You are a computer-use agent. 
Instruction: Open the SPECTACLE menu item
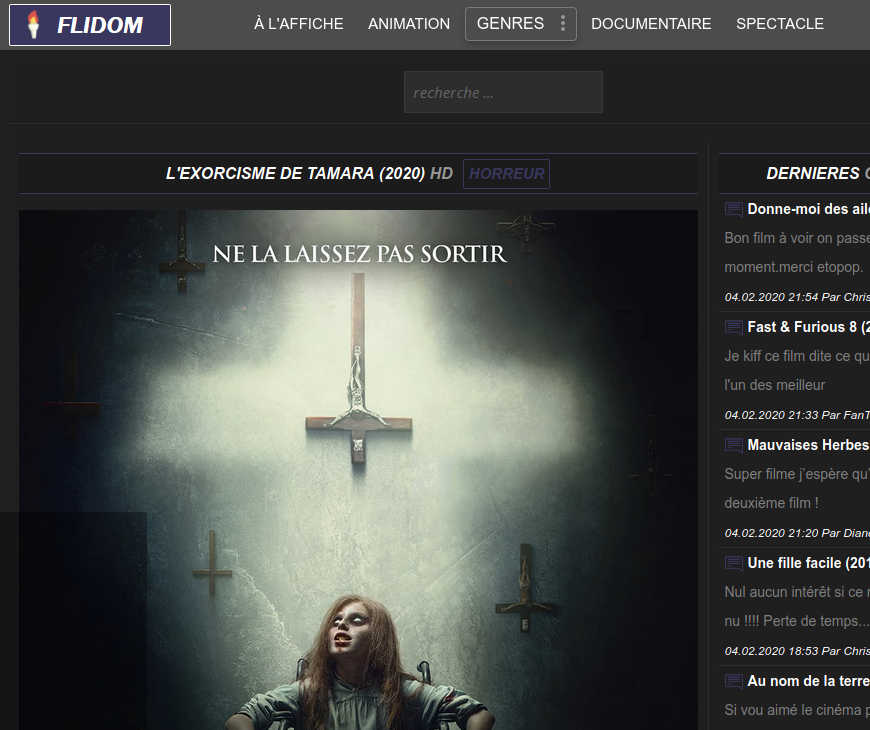click(780, 24)
